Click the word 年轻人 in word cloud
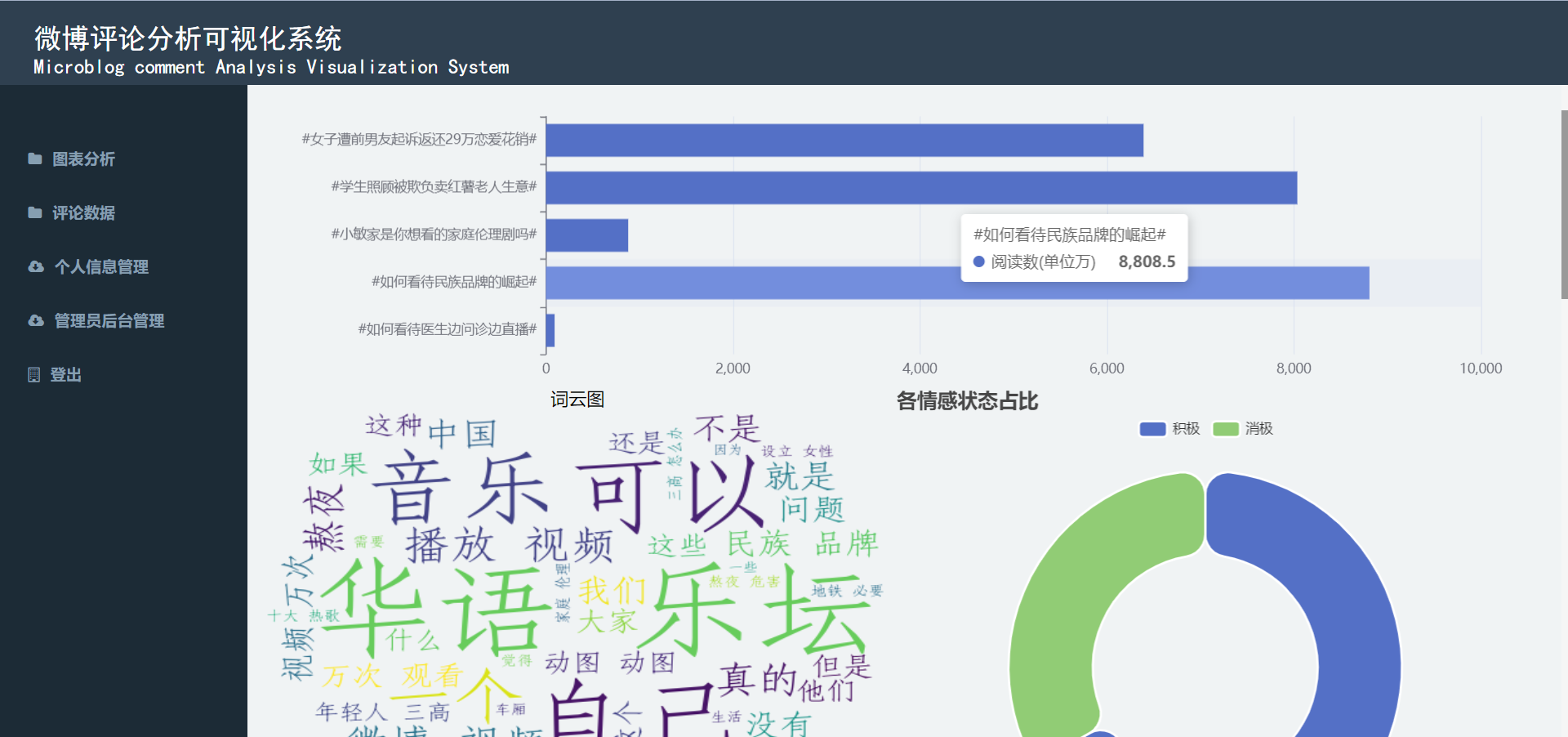Screen dimensions: 1568x737 click(351, 712)
